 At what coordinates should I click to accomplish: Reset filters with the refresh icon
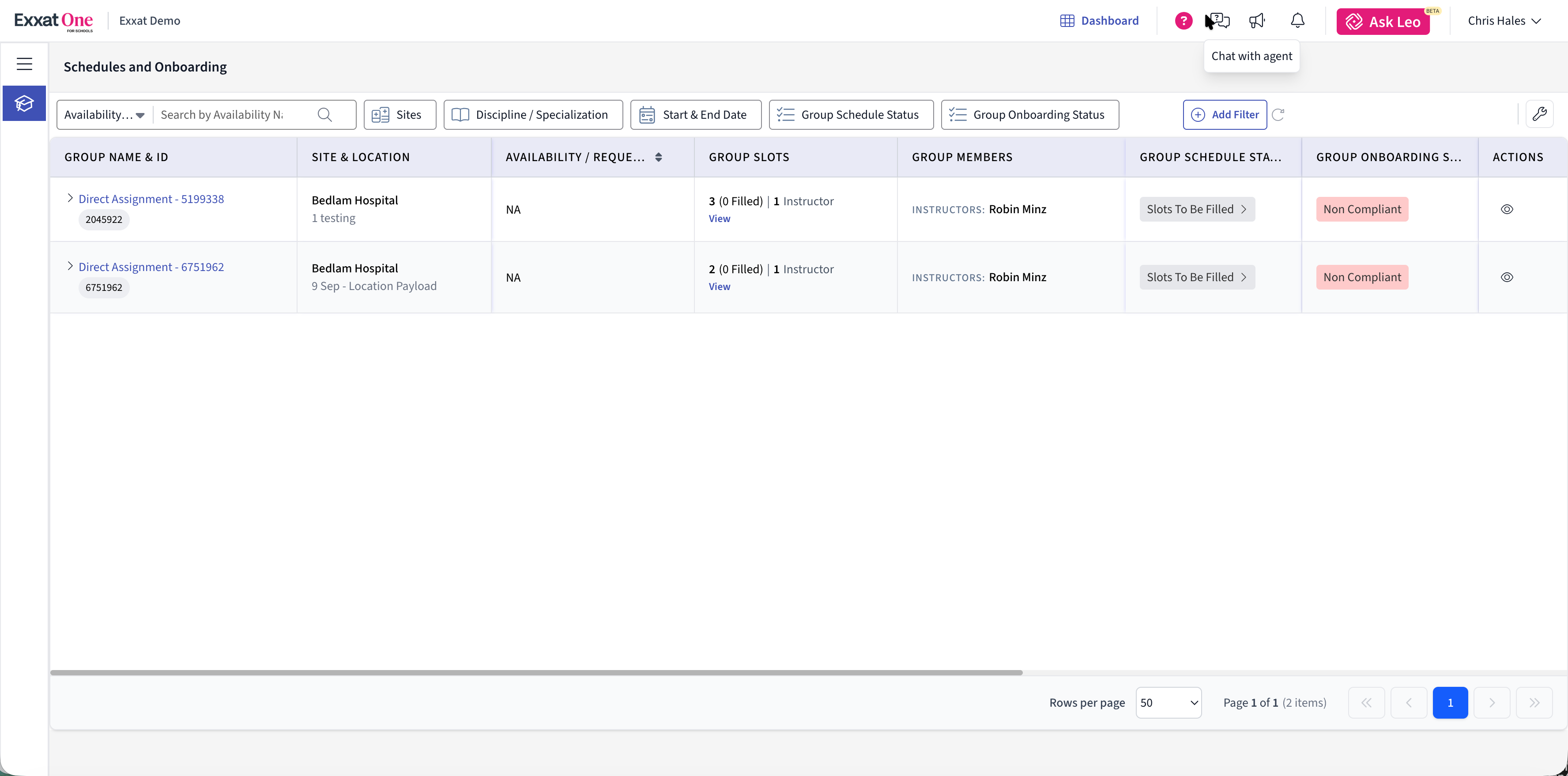pos(1278,114)
